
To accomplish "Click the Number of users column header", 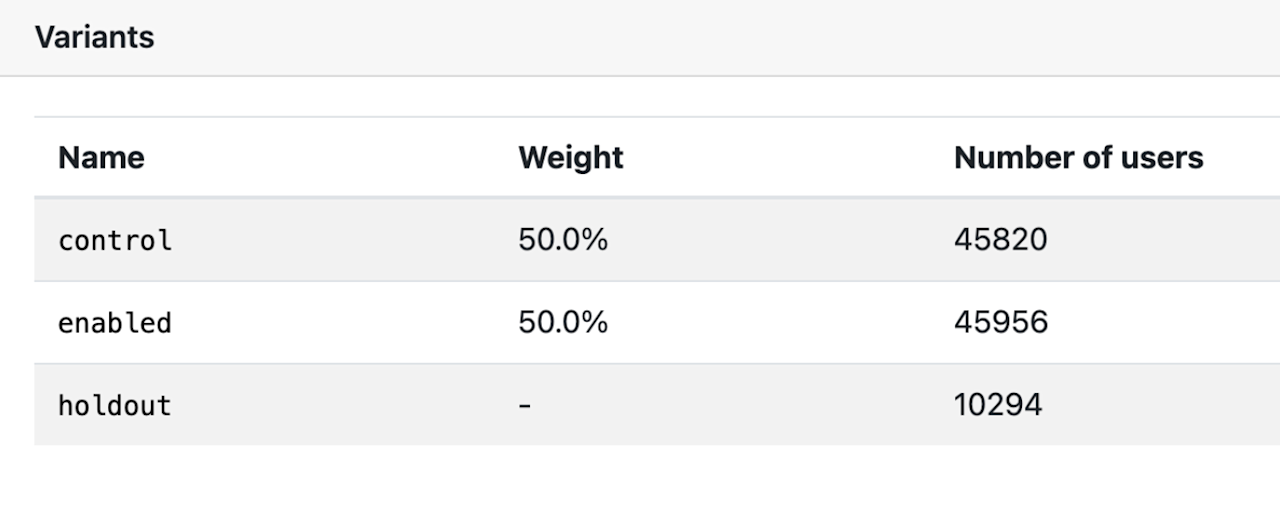I will [1079, 157].
